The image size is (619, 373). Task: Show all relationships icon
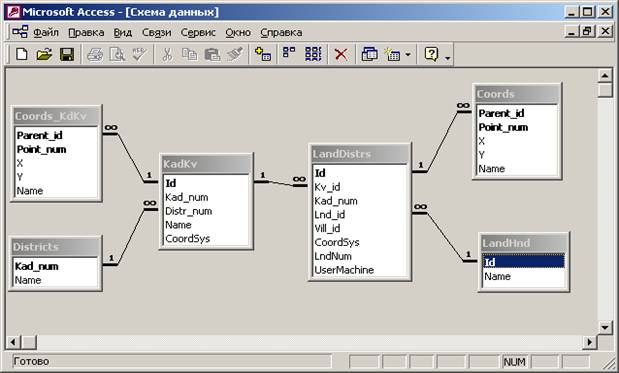click(313, 54)
